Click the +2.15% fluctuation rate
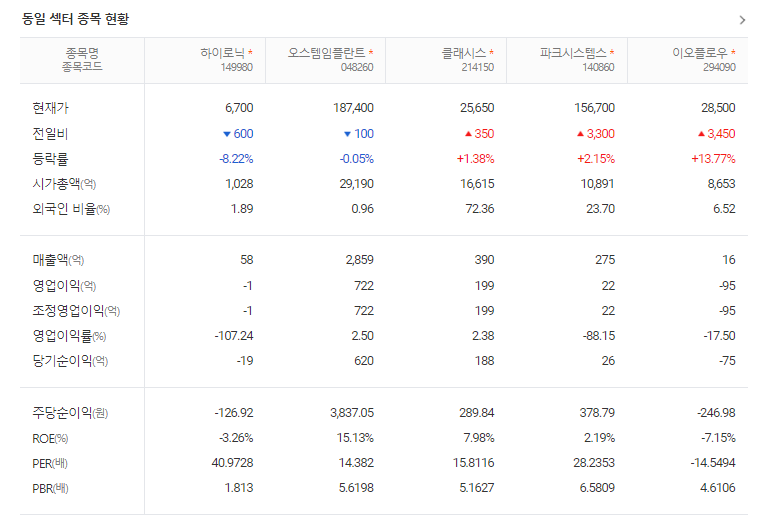Screen dimensions: 762x517 pos(596,159)
